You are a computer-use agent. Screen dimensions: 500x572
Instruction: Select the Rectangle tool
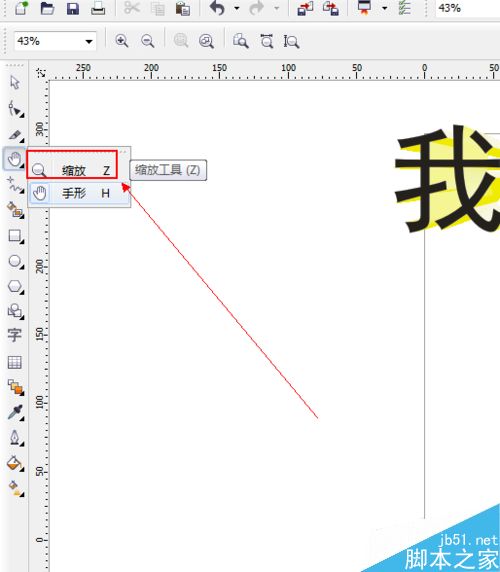[15, 236]
